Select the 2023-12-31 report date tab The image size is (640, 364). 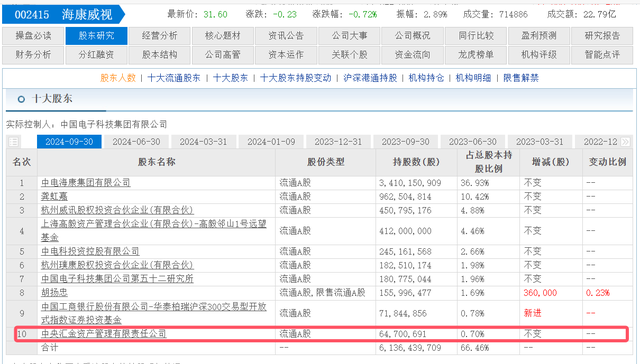point(338,142)
